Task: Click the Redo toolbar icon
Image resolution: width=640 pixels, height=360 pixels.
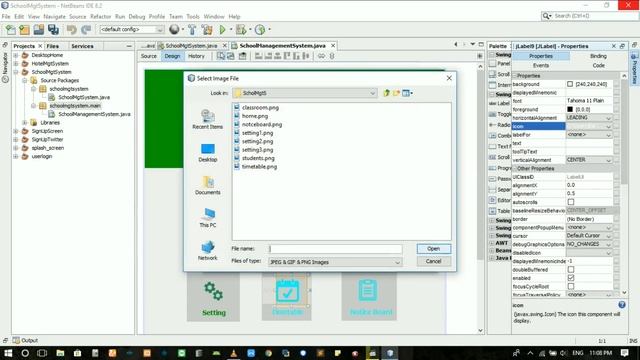Action: point(86,29)
